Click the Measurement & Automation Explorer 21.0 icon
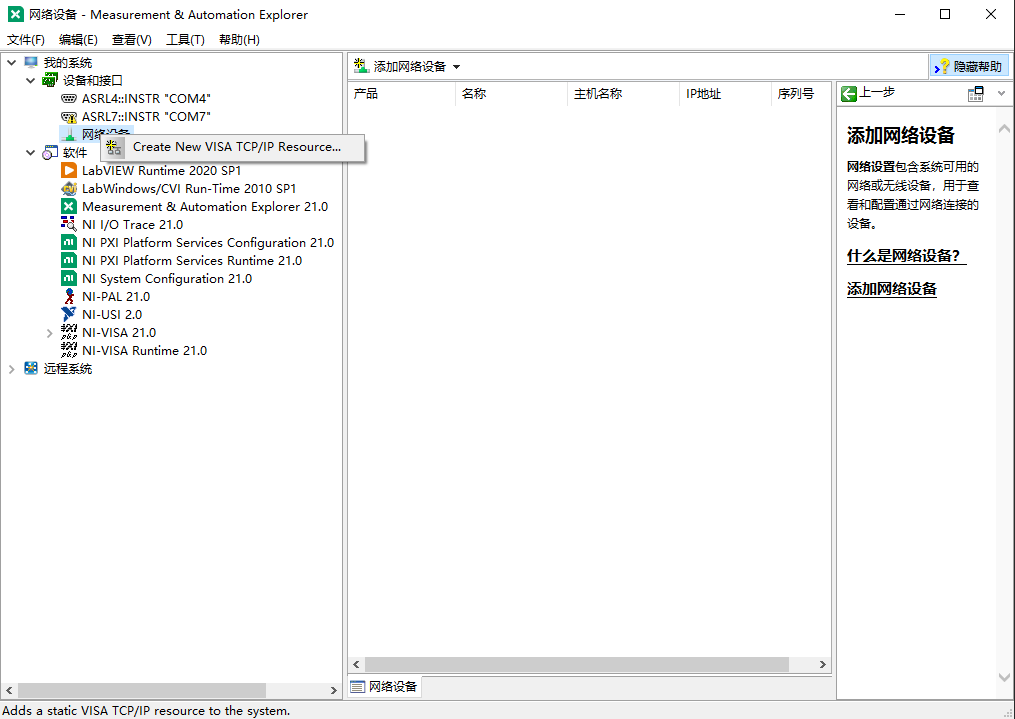 pos(69,206)
